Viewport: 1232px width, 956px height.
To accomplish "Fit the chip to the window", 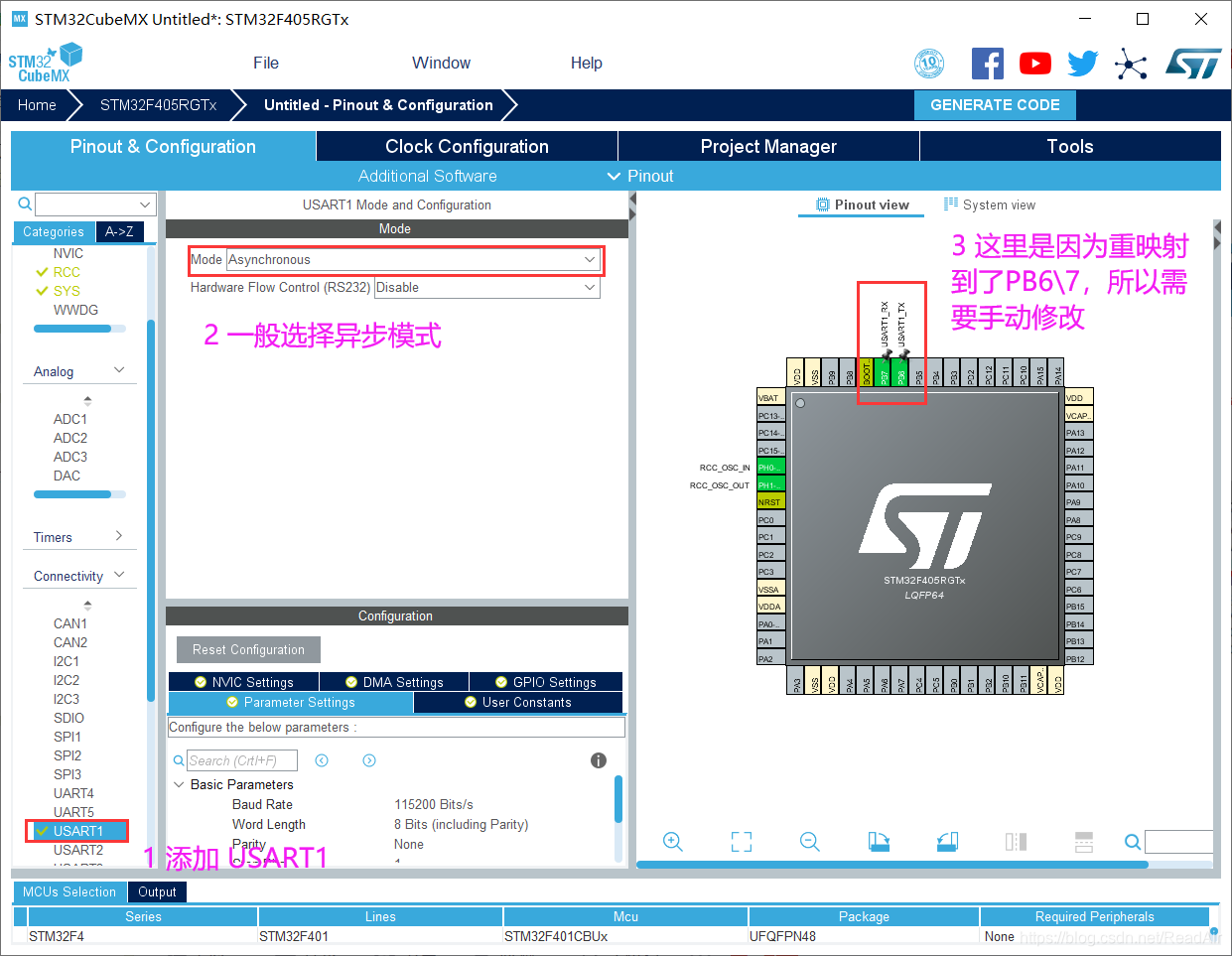I will pos(742,842).
